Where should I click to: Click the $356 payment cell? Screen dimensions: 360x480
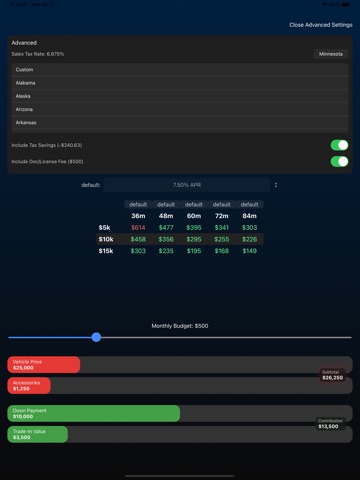click(x=166, y=239)
